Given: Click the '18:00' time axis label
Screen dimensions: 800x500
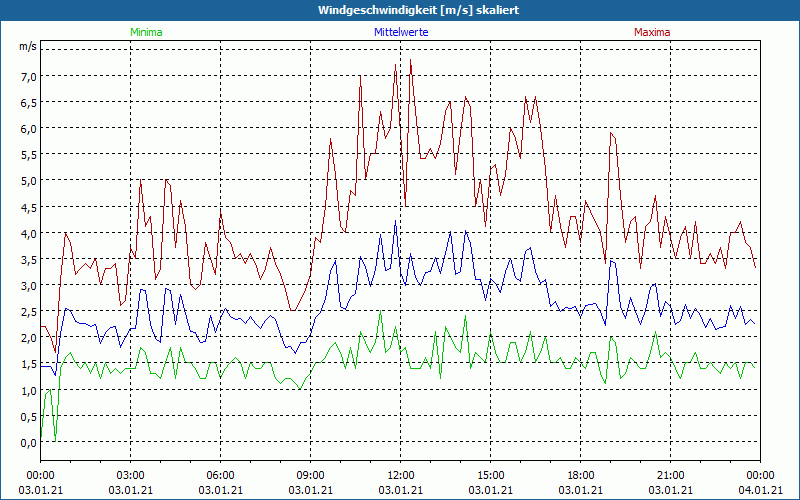Looking at the screenshot, I should pos(581,476).
